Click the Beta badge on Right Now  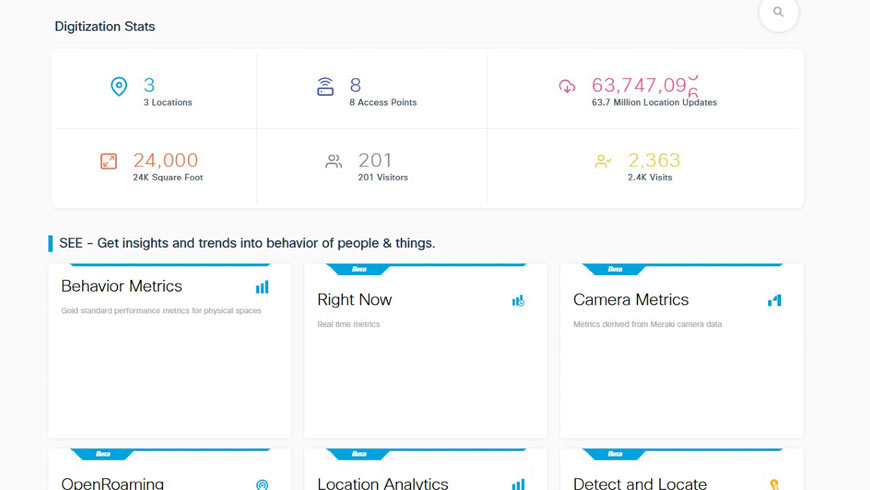coord(359,269)
